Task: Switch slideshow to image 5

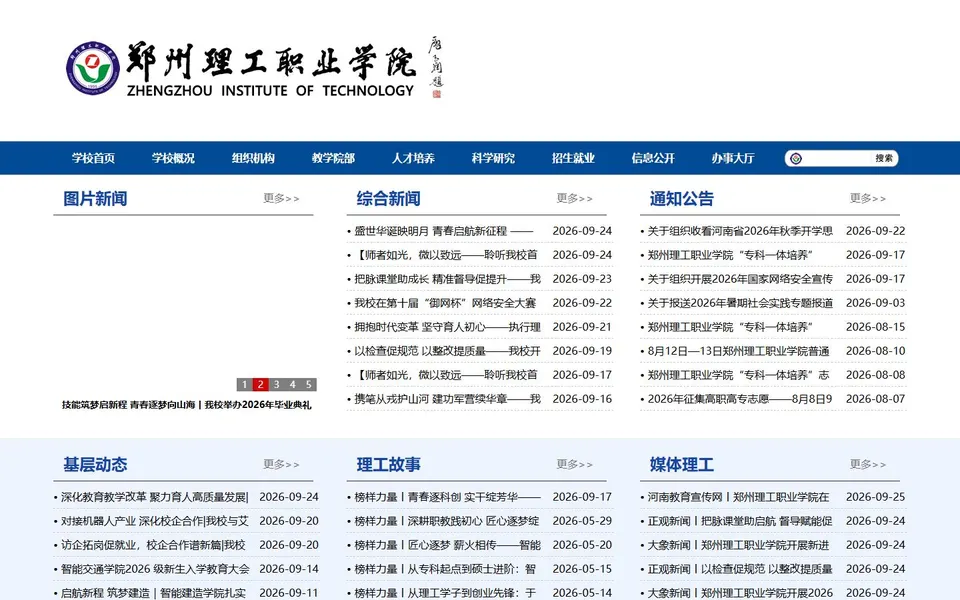Action: (309, 384)
